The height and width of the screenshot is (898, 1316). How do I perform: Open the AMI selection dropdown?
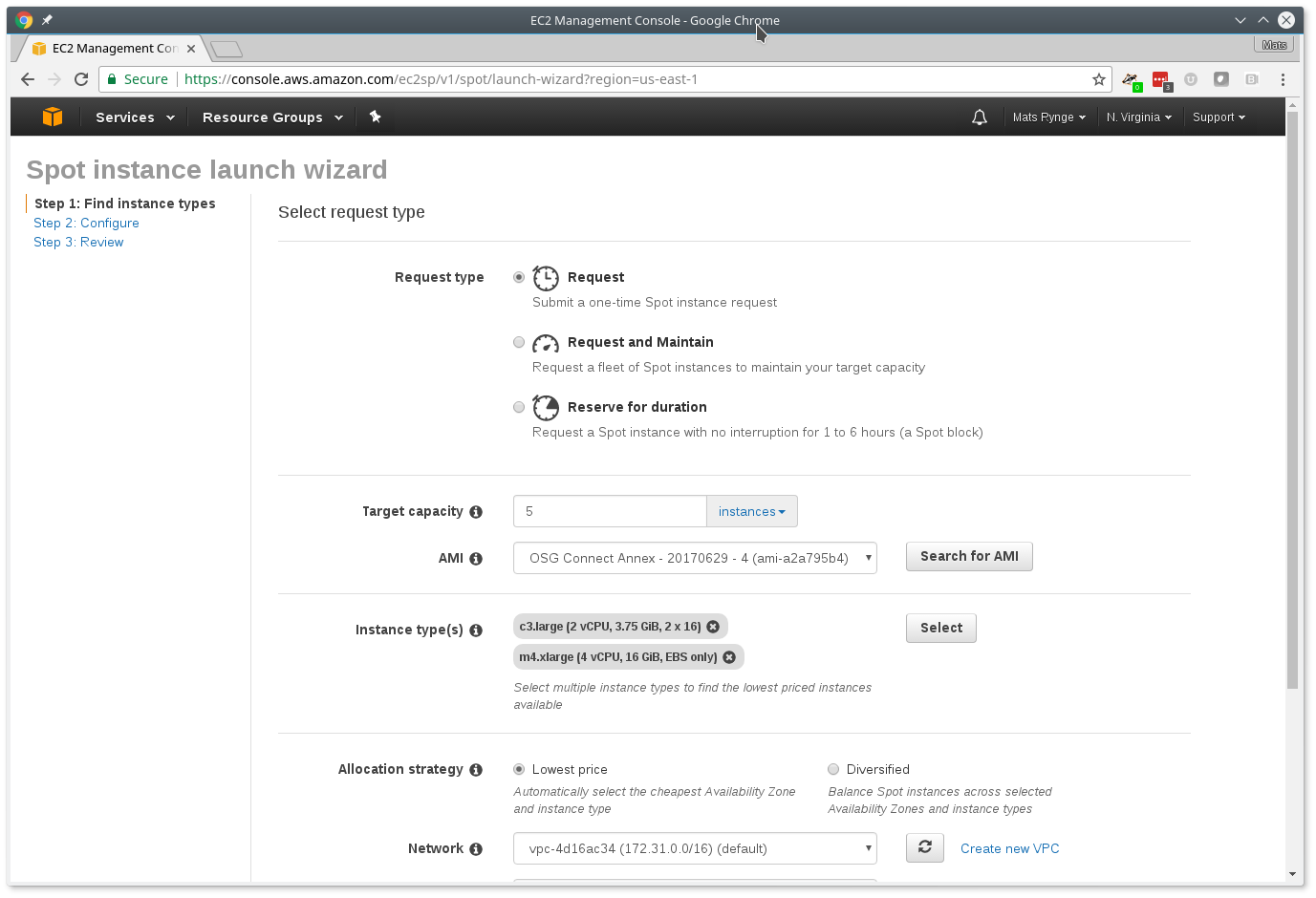pyautogui.click(x=695, y=558)
